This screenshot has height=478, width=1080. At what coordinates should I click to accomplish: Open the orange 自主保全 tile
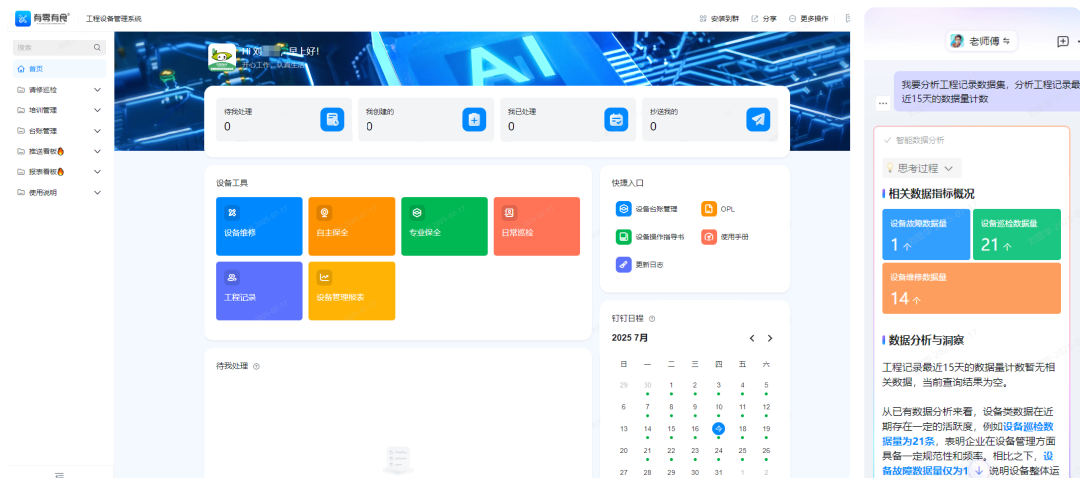351,226
